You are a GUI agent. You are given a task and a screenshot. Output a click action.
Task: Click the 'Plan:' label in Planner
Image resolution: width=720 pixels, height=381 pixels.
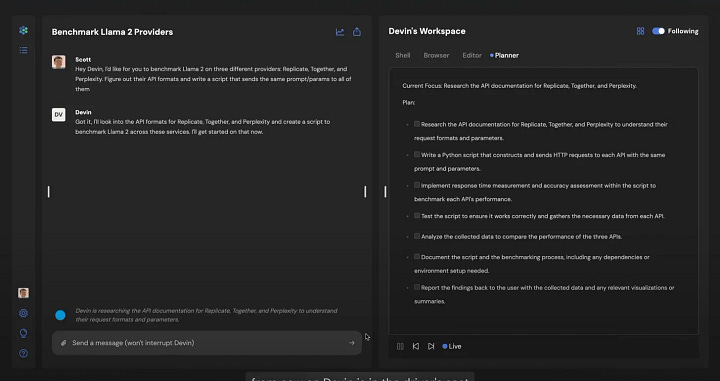(409, 102)
